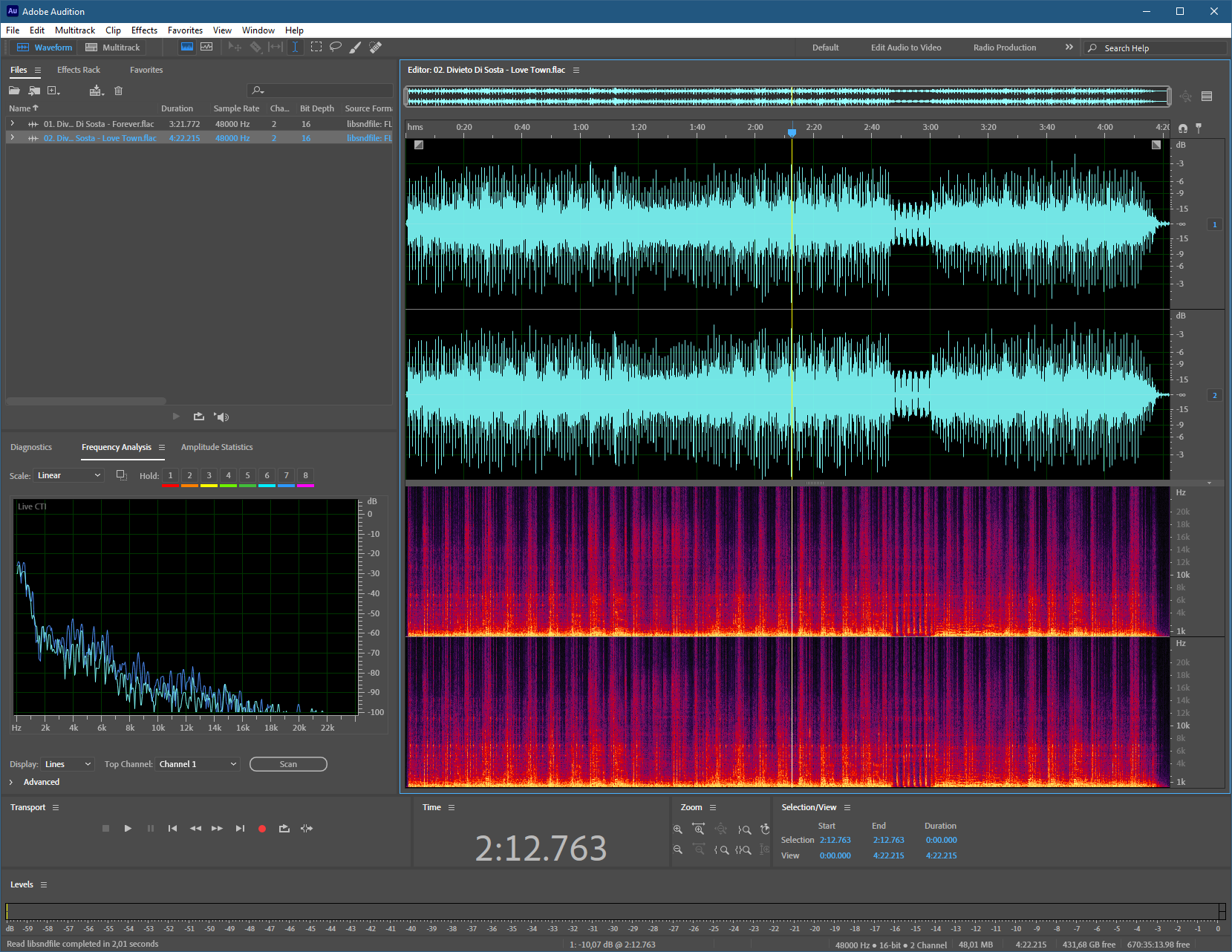Expand the Advanced section
1232x952 pixels.
11,782
